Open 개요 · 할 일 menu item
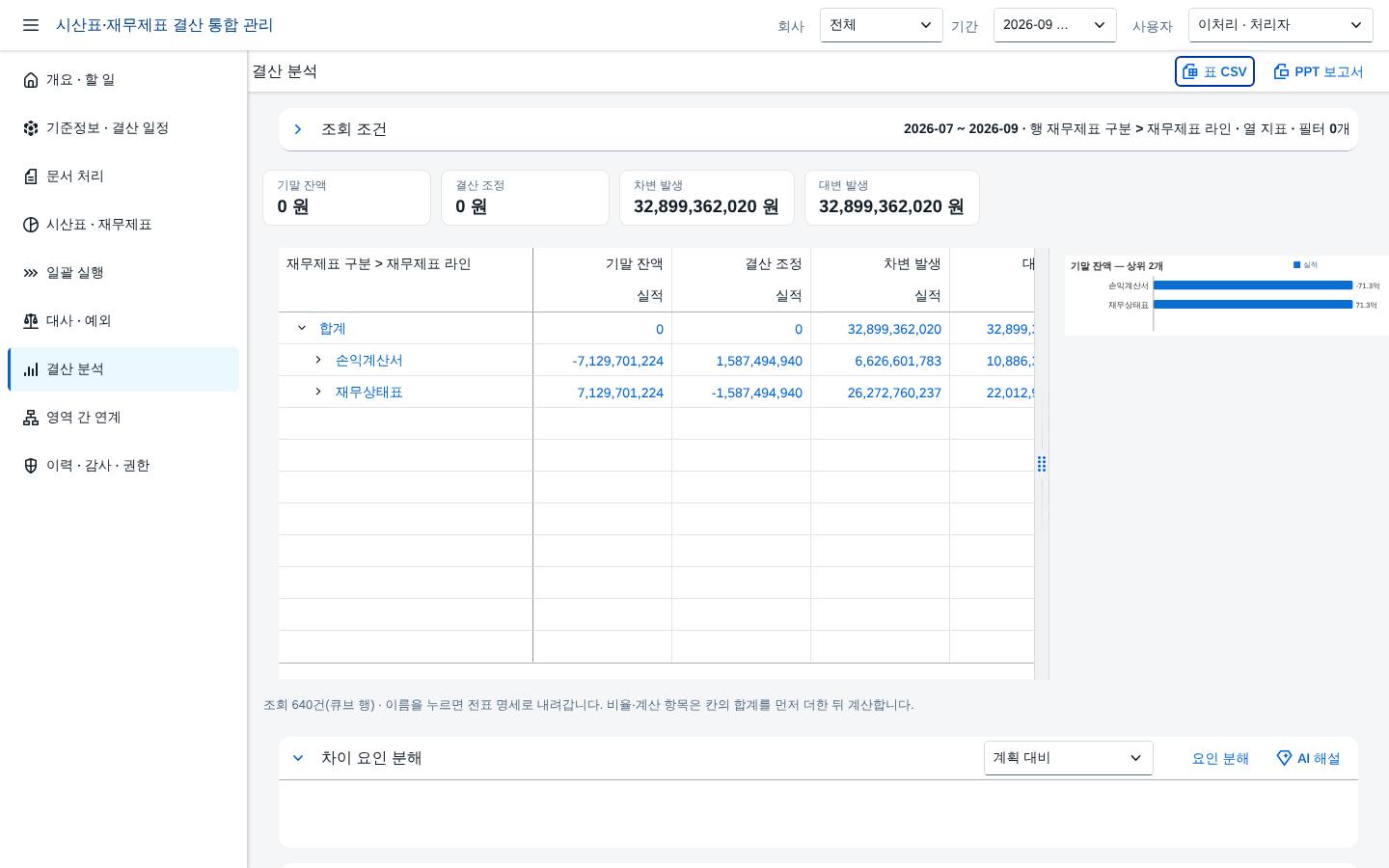This screenshot has width=1389, height=868. 123,80
